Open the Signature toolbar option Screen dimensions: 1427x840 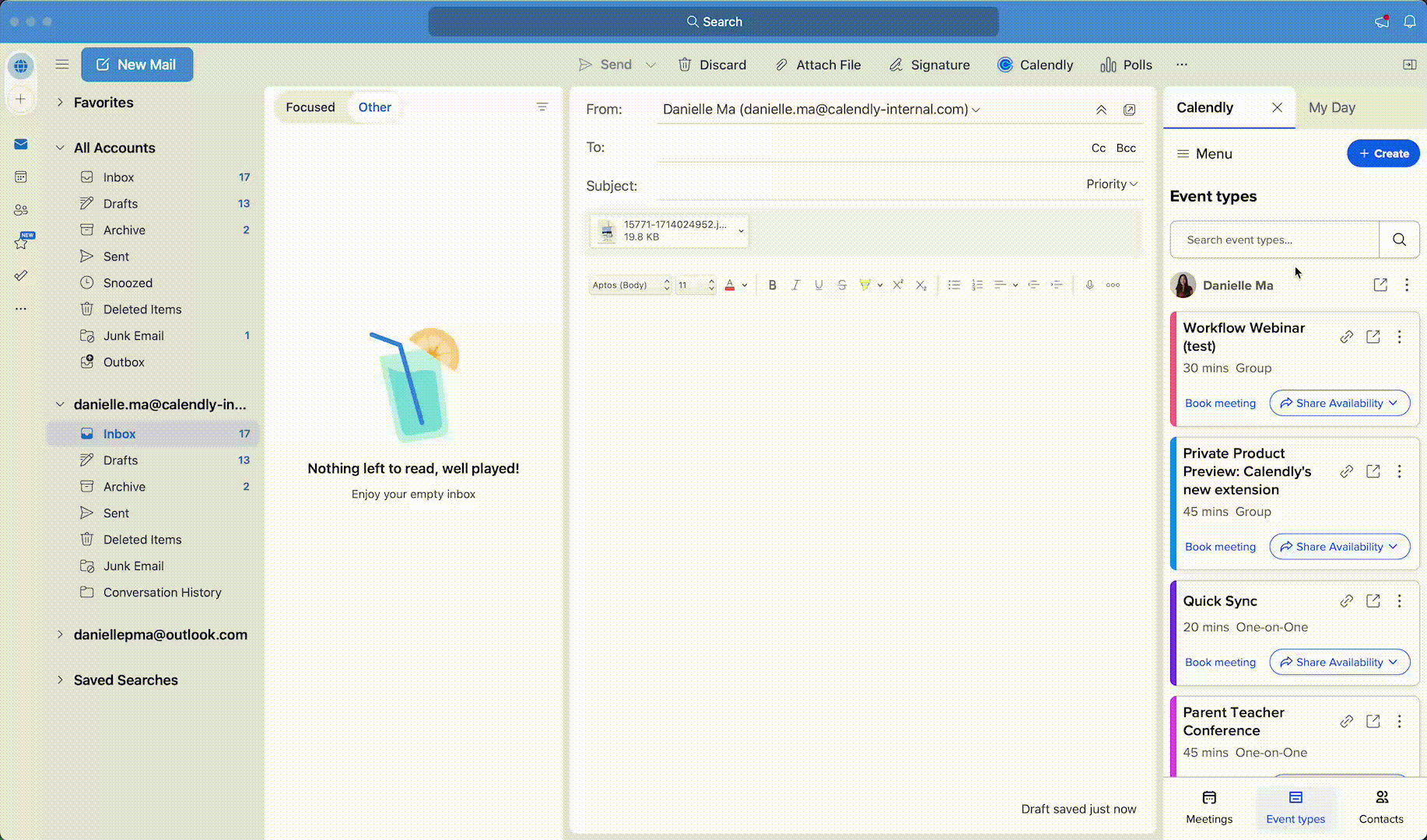(x=929, y=65)
